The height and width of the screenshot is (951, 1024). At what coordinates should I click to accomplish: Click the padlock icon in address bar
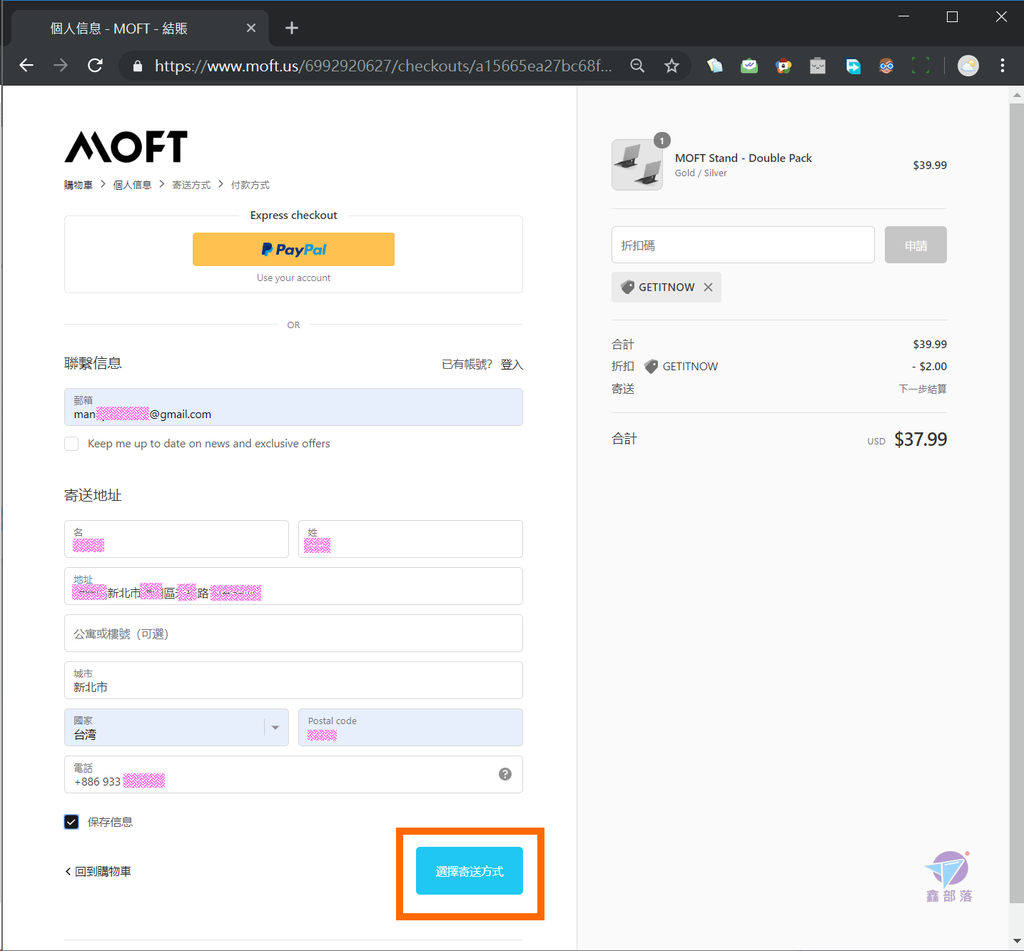[137, 66]
